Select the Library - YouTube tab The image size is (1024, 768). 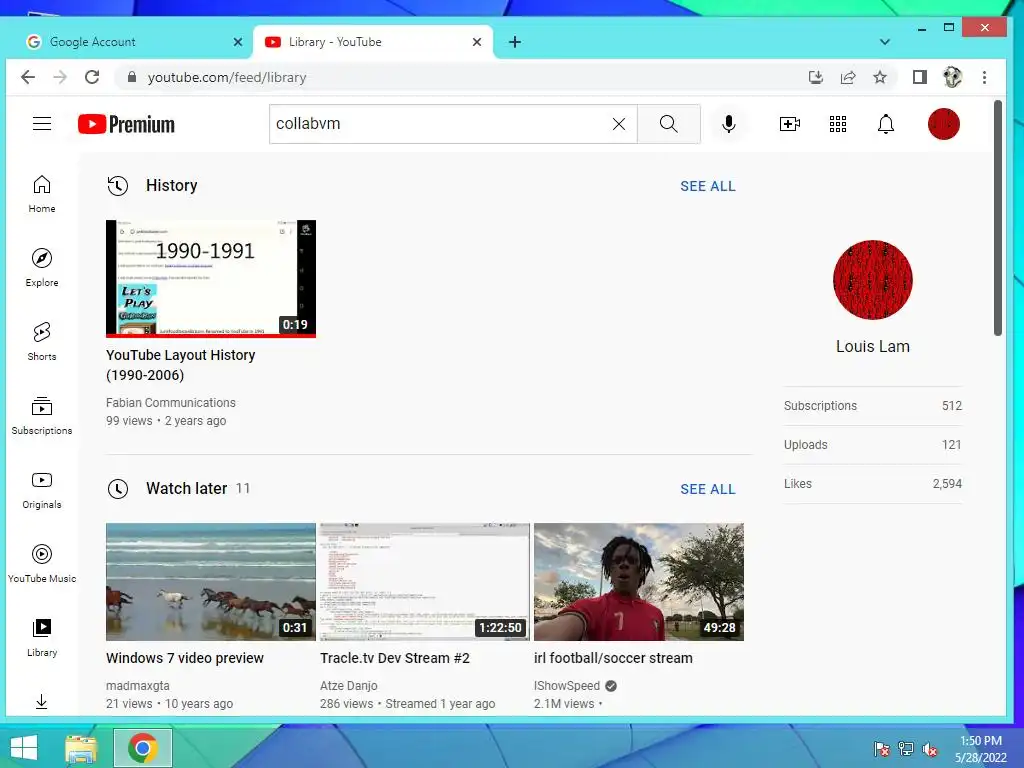click(372, 42)
